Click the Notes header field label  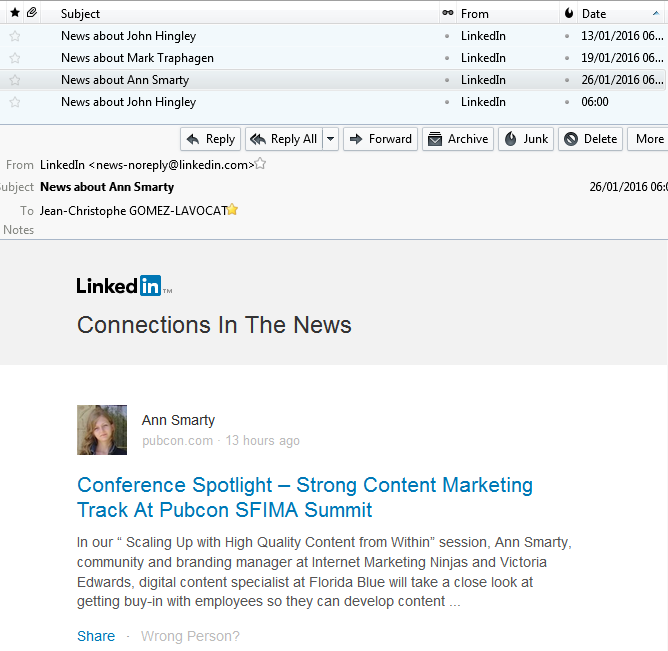pyautogui.click(x=18, y=230)
